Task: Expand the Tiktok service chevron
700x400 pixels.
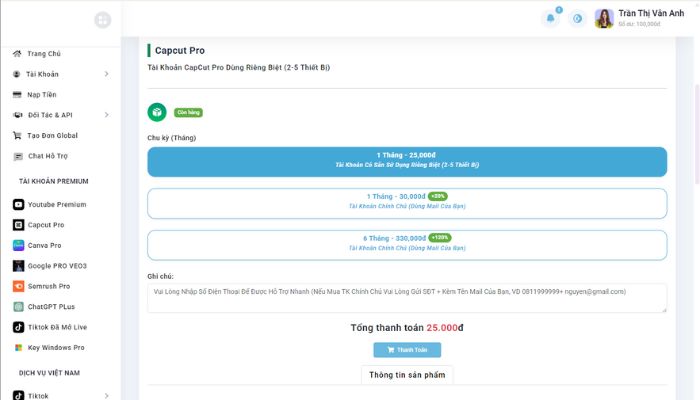Action: pyautogui.click(x=106, y=396)
